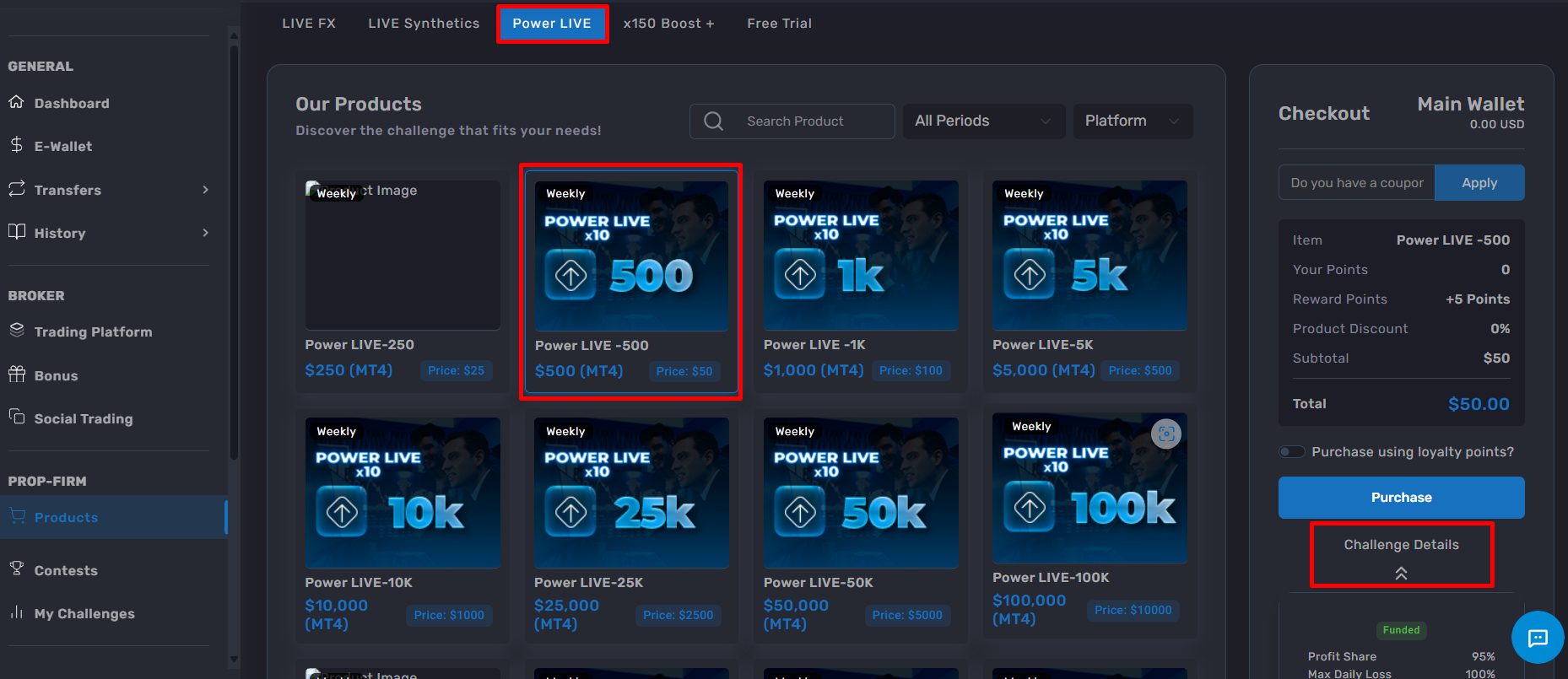Toggle purchase using loyalty points

point(1291,451)
